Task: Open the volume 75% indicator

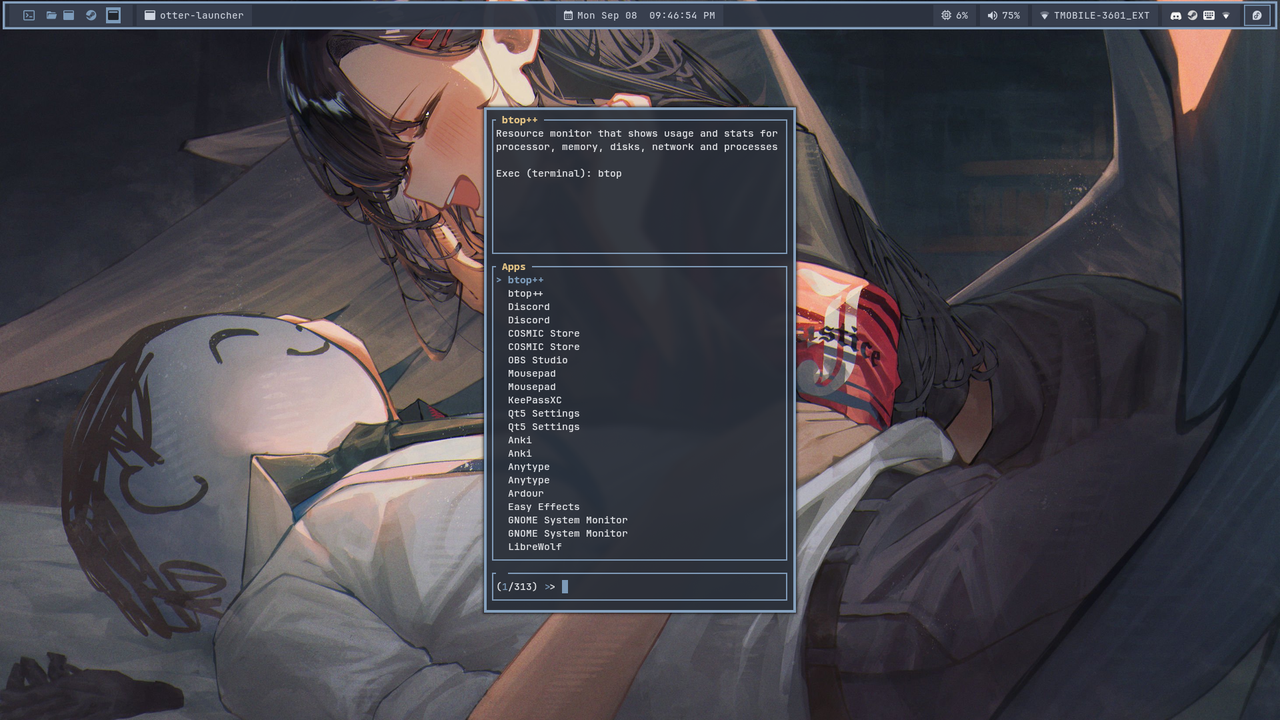Action: coord(1003,15)
